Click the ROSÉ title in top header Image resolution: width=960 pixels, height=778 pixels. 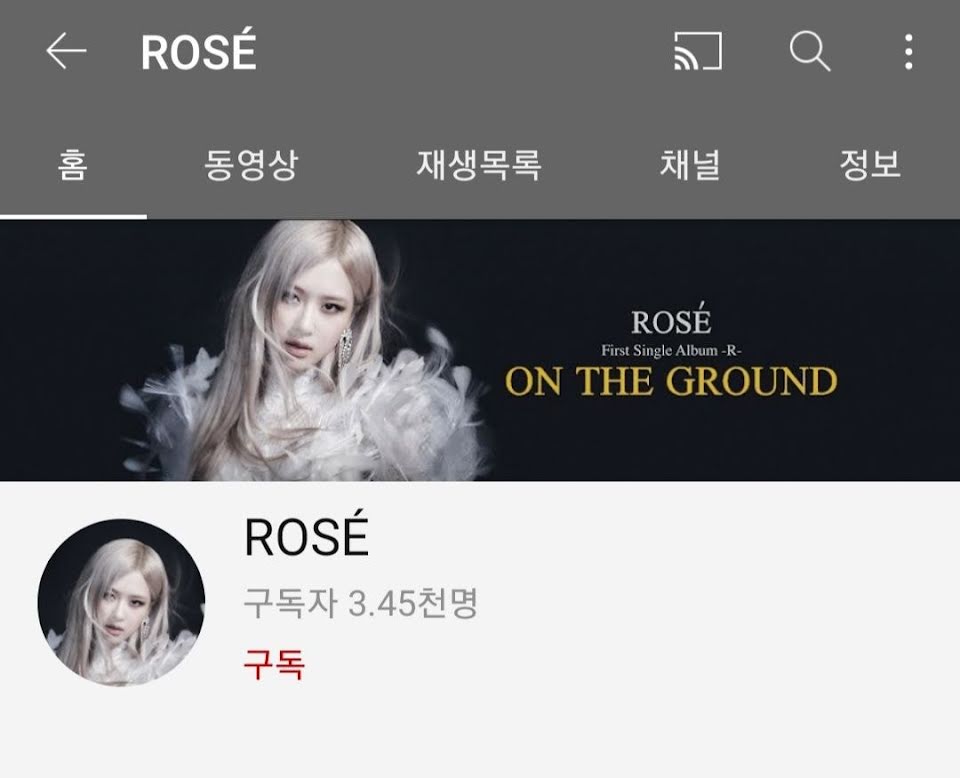pos(198,51)
